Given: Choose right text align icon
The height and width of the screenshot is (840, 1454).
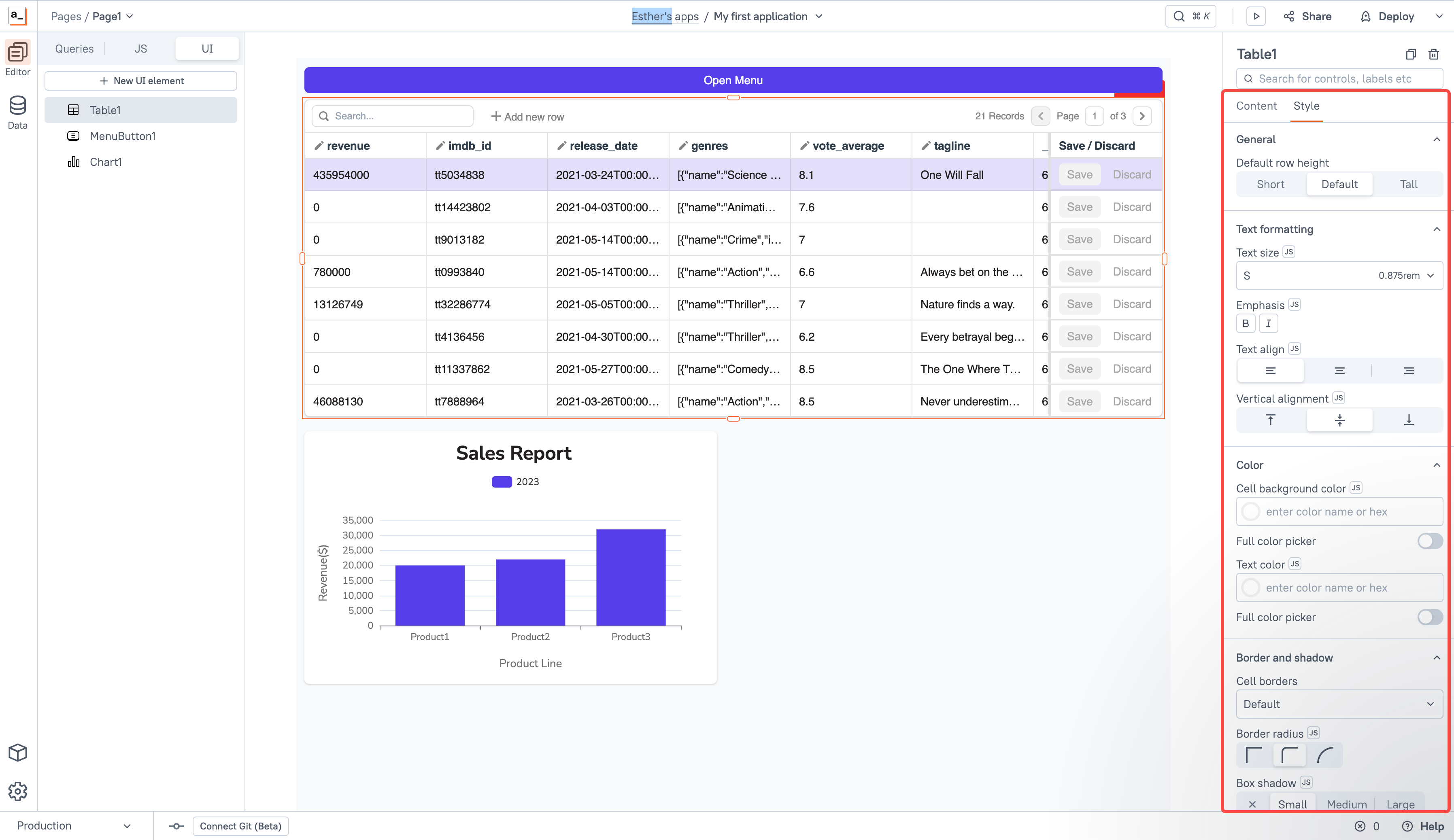Looking at the screenshot, I should pyautogui.click(x=1408, y=371).
